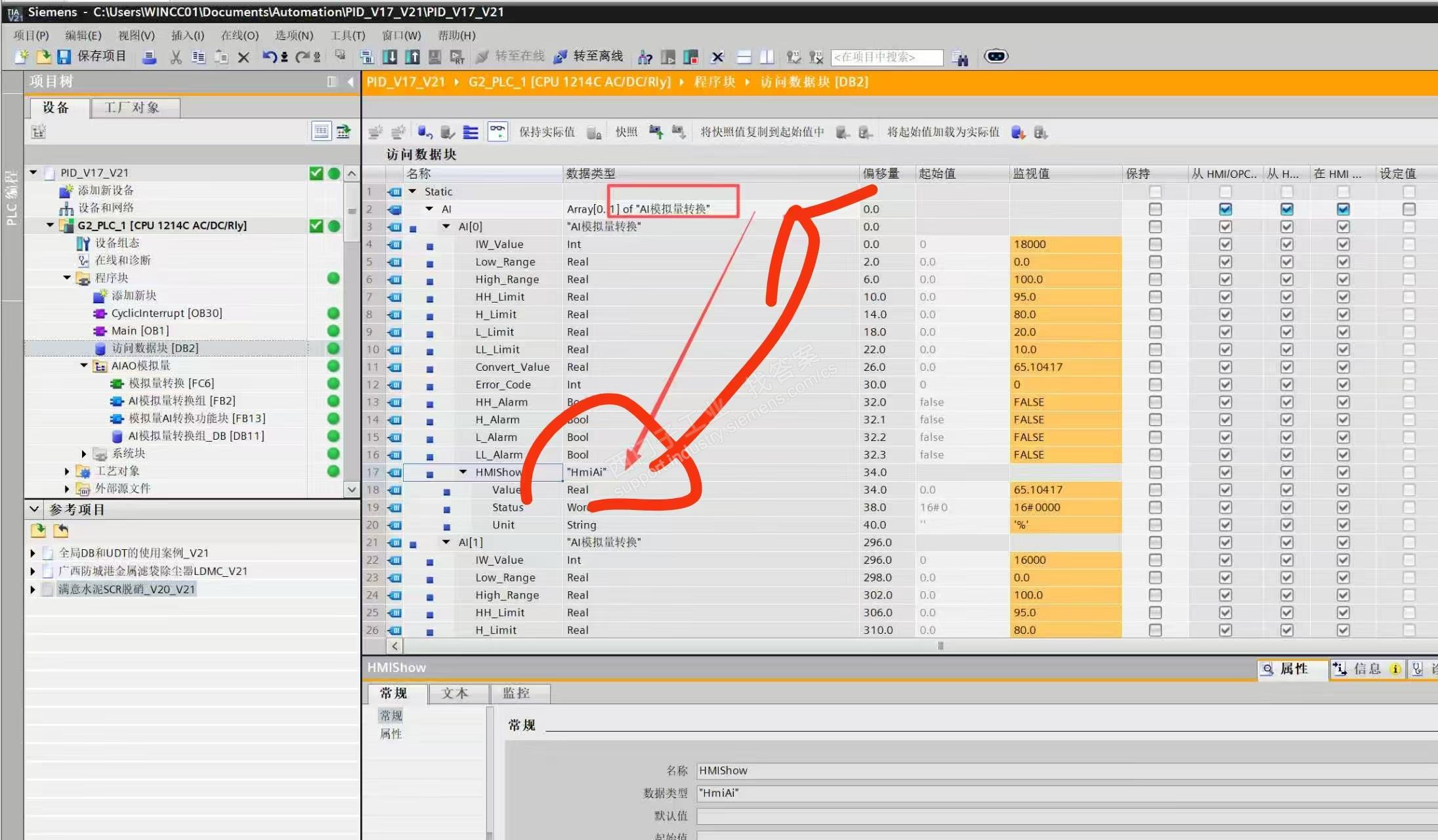
Task: Click the project search input field
Action: pos(886,58)
